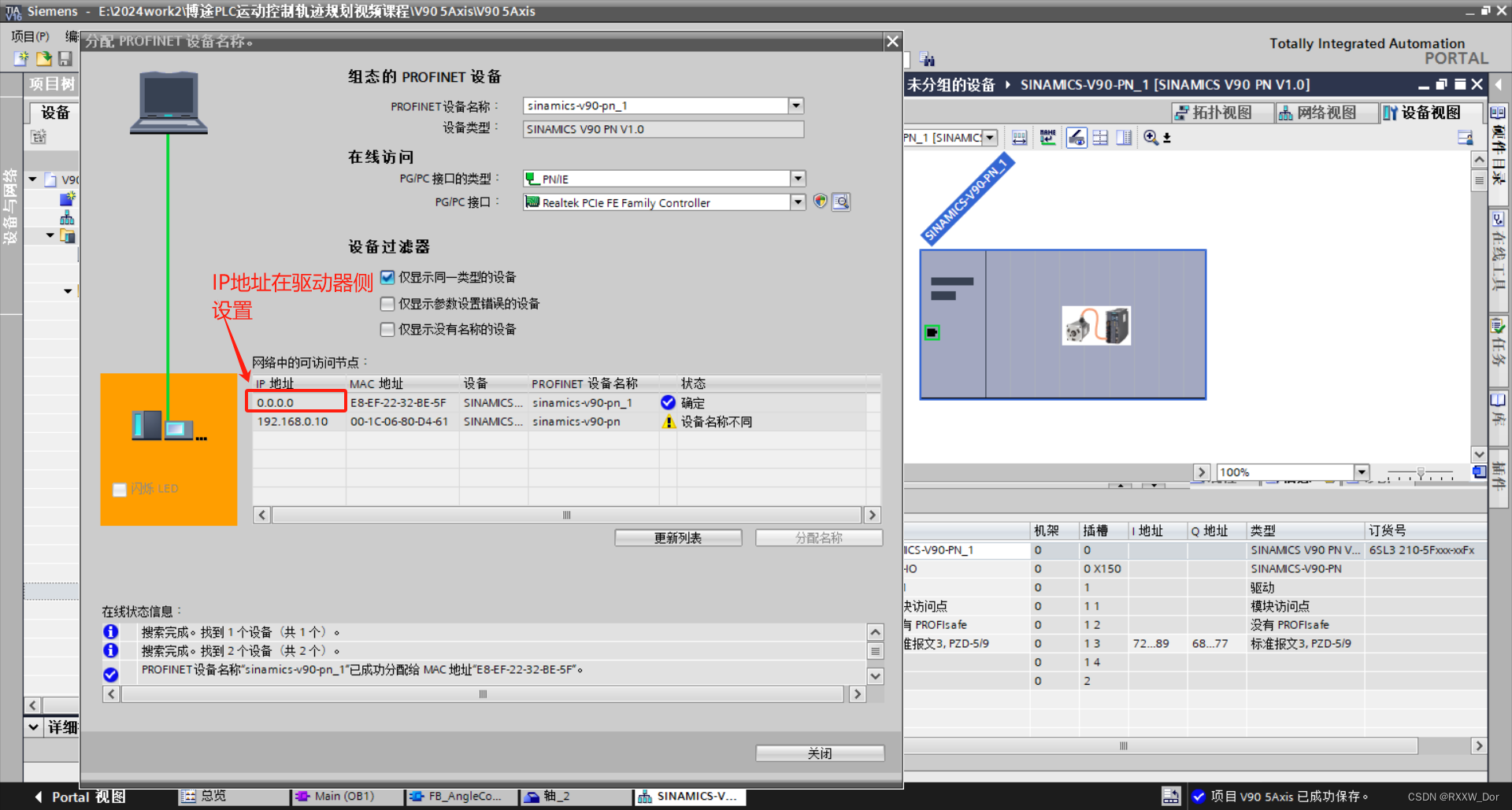Click the 分配名称 button

click(x=819, y=538)
